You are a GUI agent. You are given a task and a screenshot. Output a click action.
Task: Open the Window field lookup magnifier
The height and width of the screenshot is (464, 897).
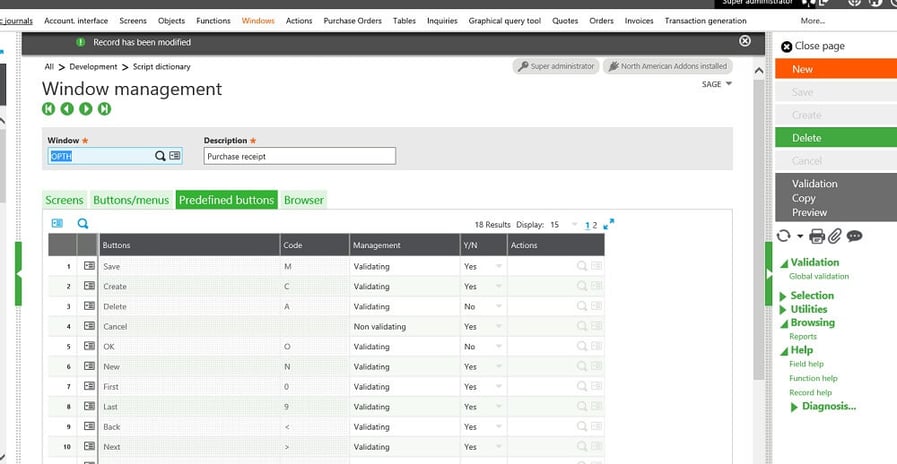[x=160, y=156]
